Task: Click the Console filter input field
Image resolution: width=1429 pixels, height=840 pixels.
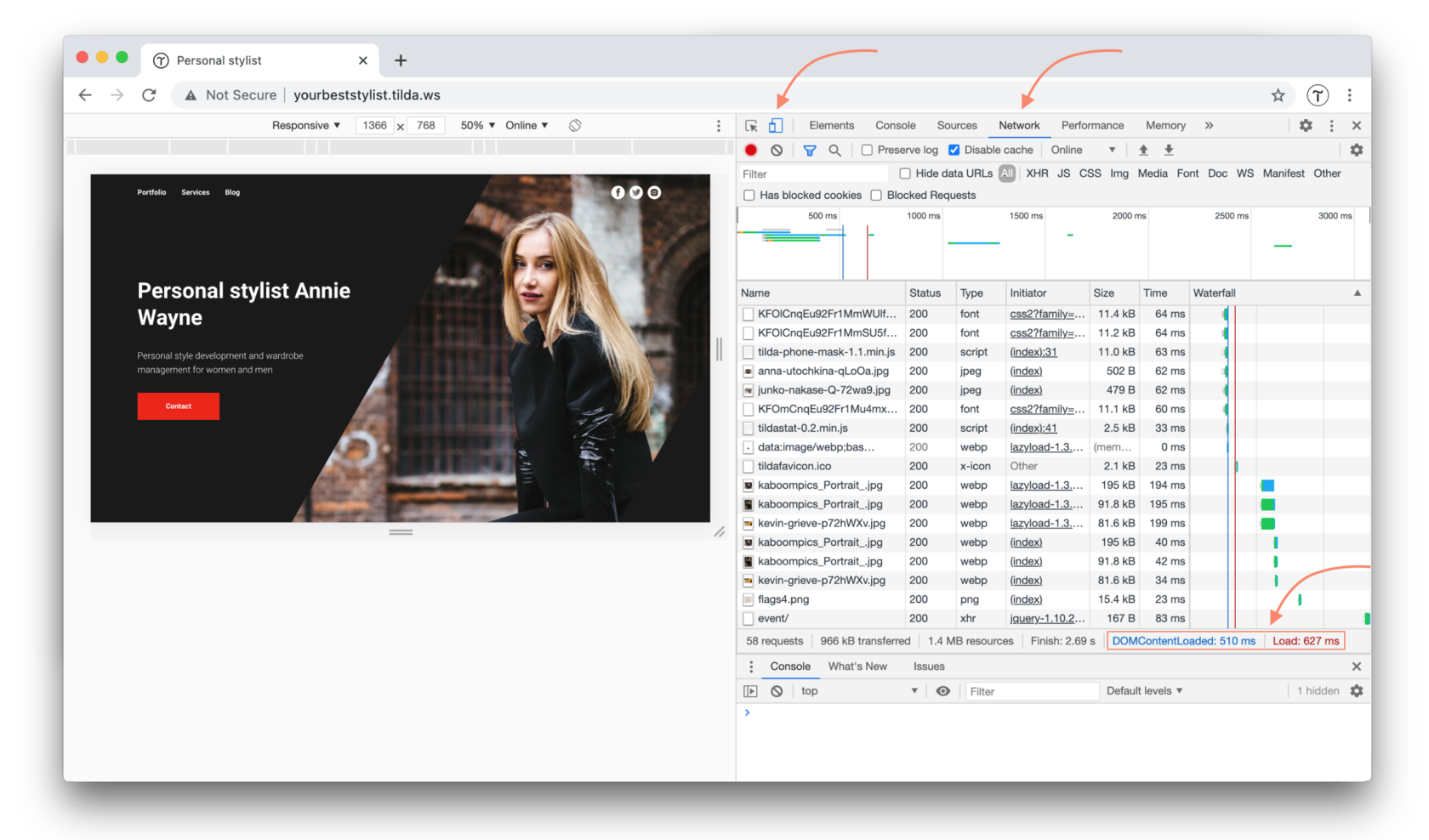Action: tap(1031, 690)
